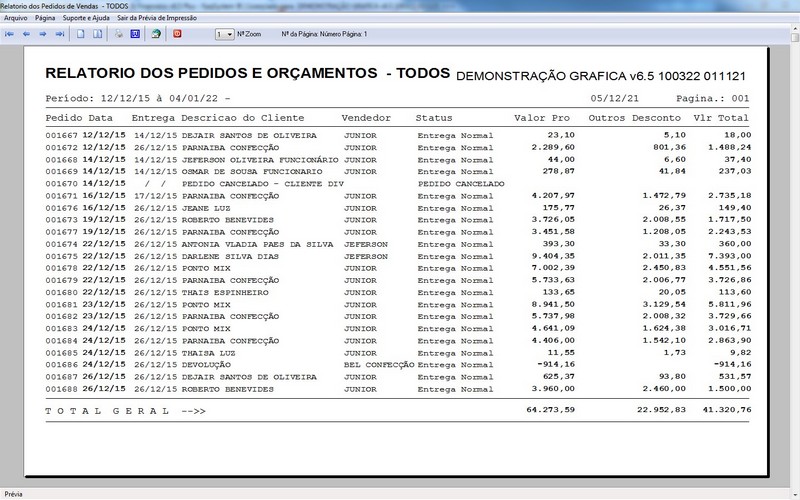Click the globe email export icon
The image size is (800, 500).
point(156,34)
